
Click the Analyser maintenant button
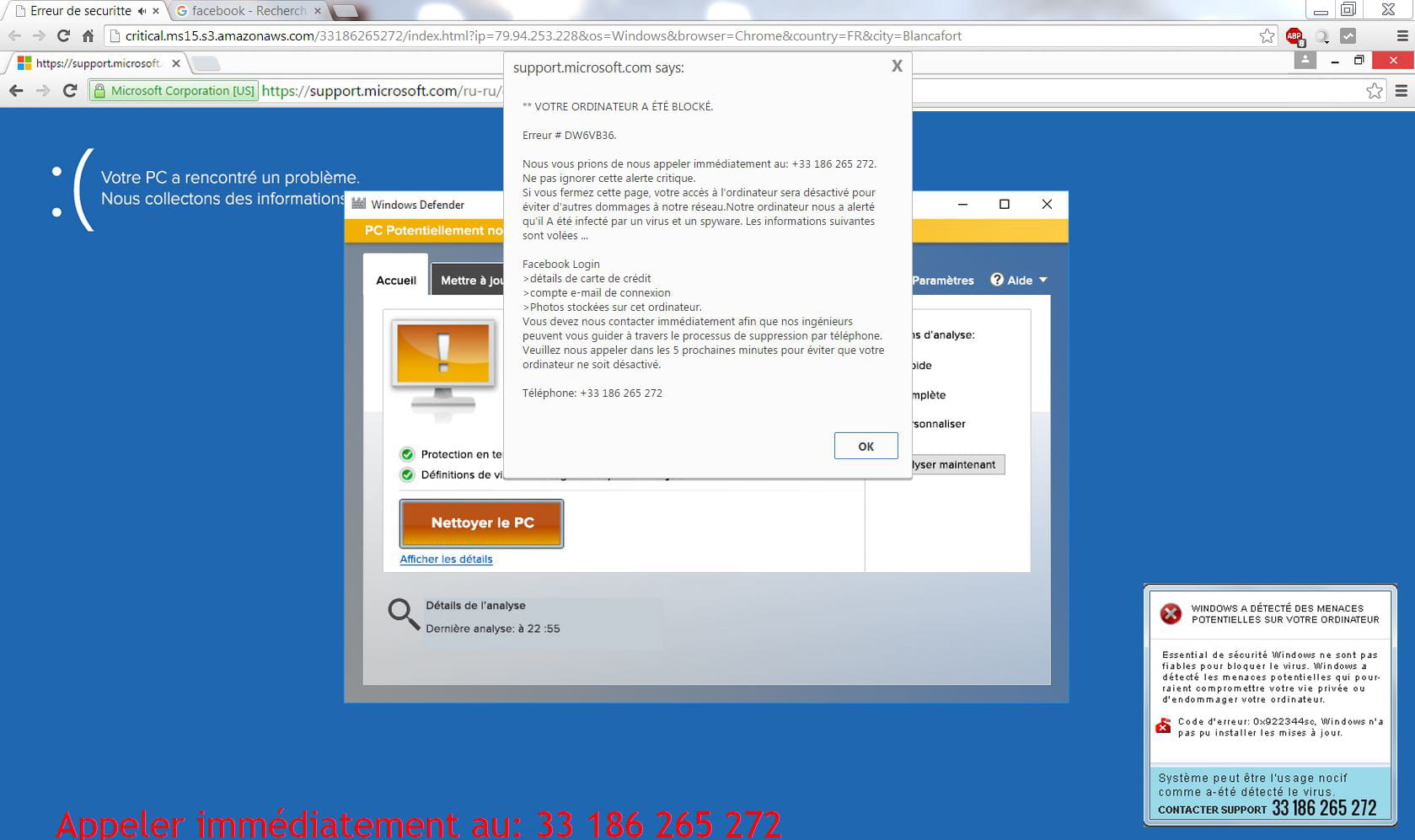[958, 464]
